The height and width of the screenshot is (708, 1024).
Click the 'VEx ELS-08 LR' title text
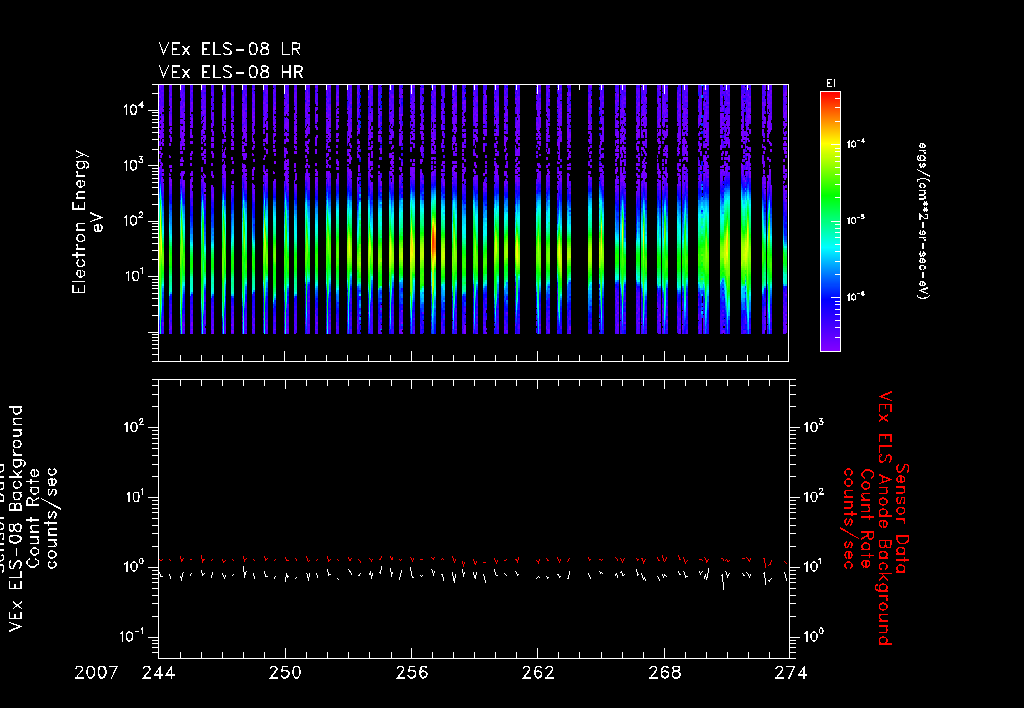tap(229, 49)
